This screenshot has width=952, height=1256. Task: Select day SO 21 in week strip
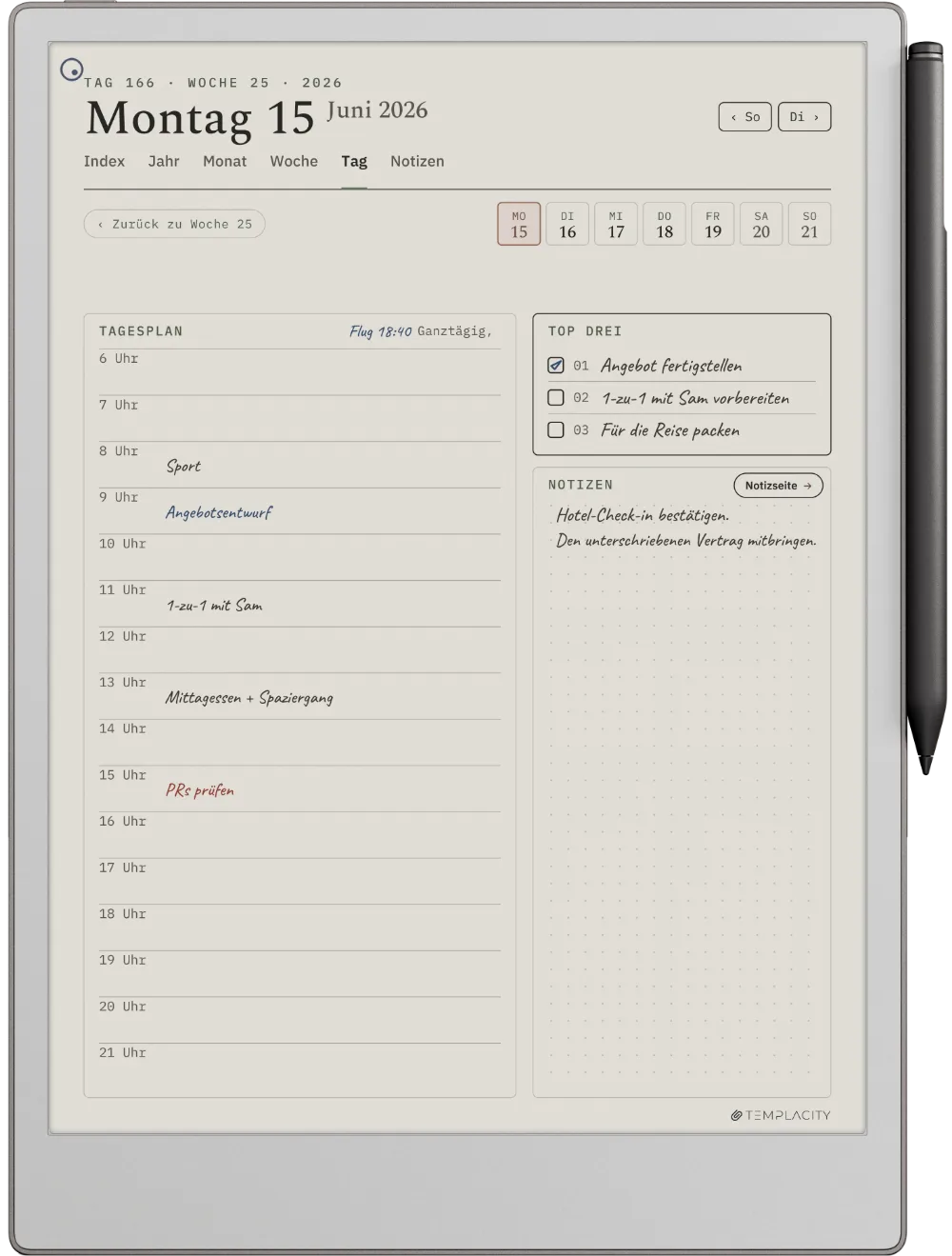pos(809,224)
